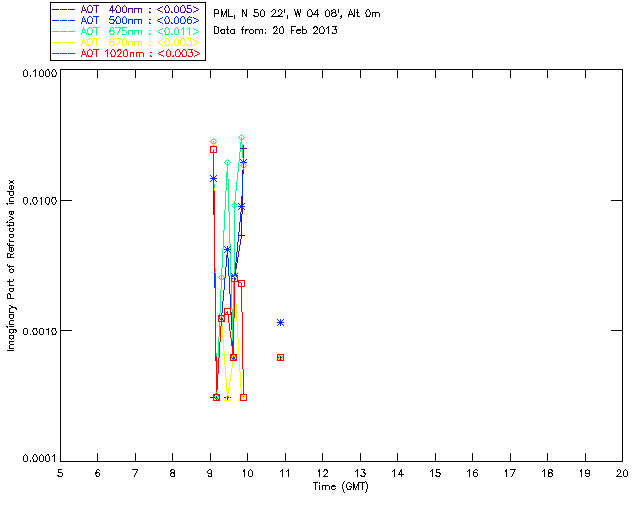Viewport: 640px width, 512px height.
Task: Click the isolated blue asterisk data point
Action: pyautogui.click(x=281, y=322)
